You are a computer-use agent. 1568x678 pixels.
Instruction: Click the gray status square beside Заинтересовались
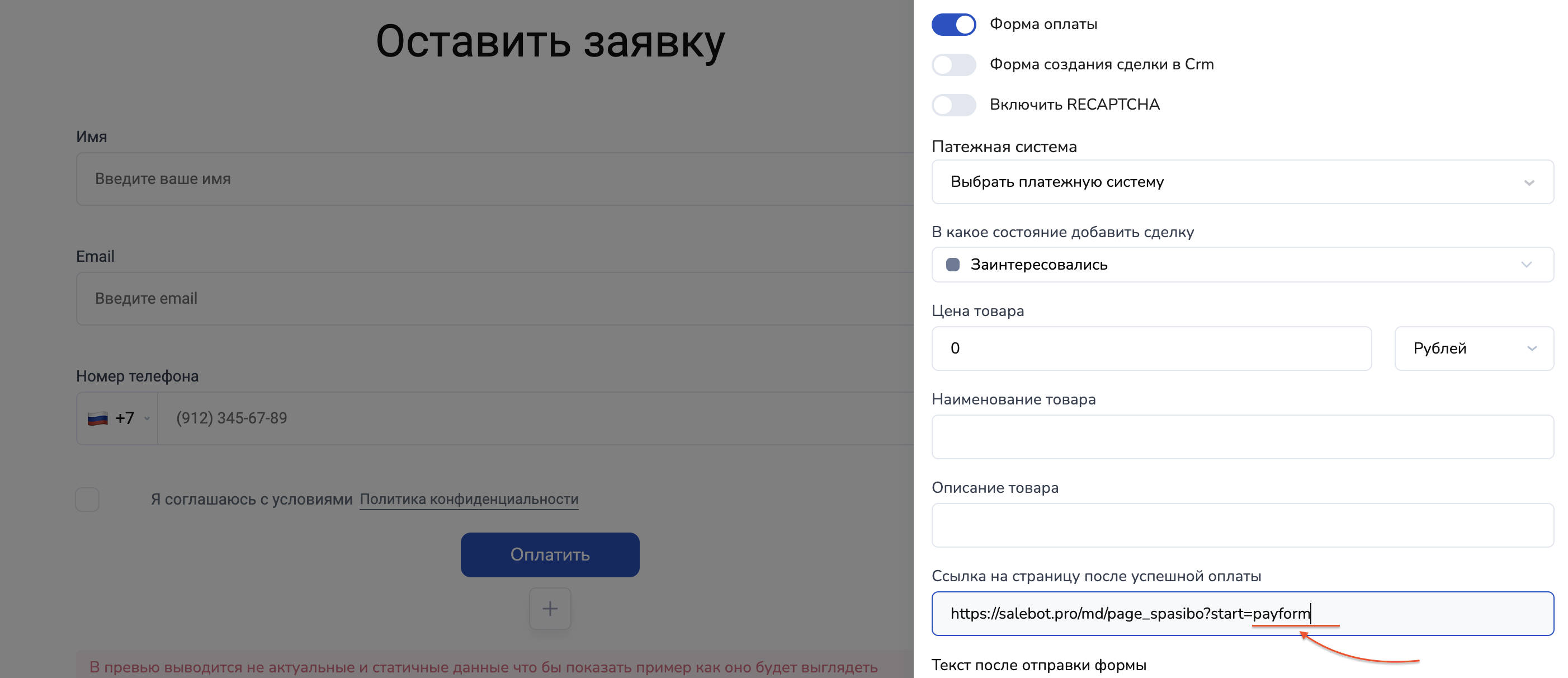953,265
